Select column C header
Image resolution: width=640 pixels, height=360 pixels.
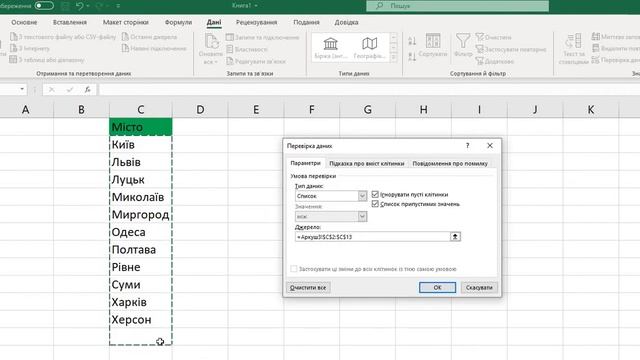click(x=141, y=109)
